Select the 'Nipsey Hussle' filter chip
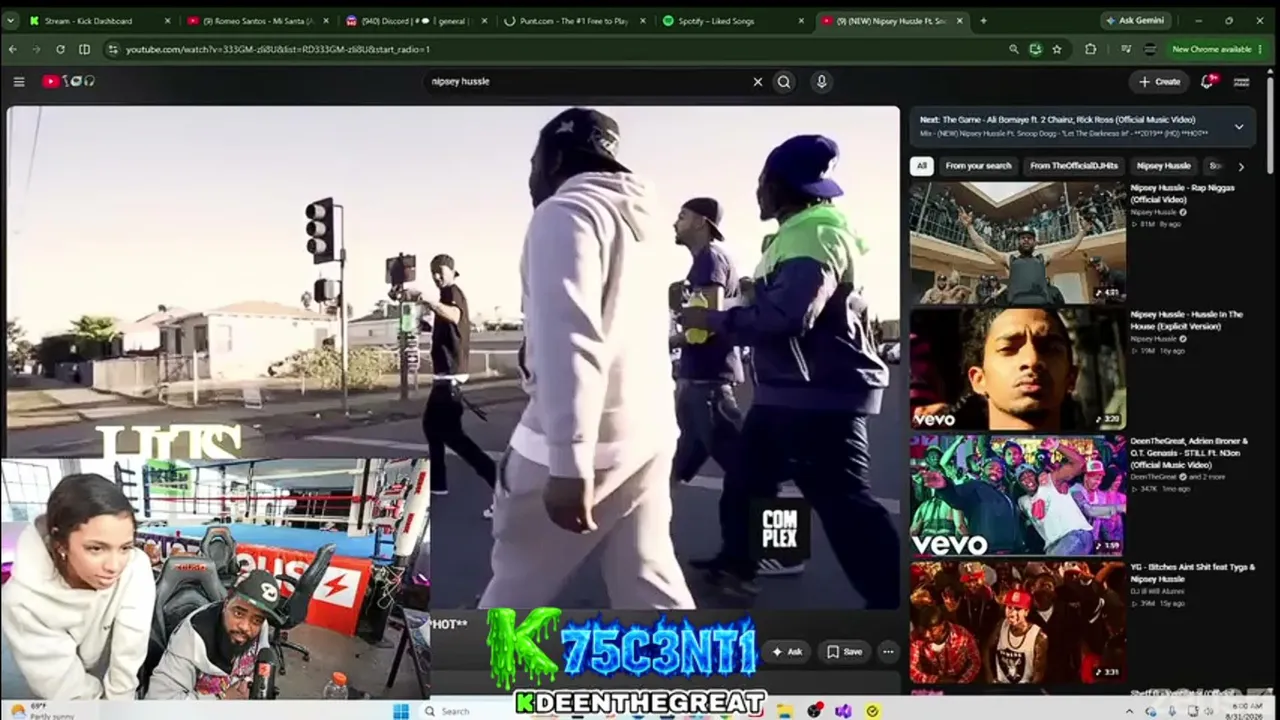Screen dimensions: 1280x720 click(1163, 166)
